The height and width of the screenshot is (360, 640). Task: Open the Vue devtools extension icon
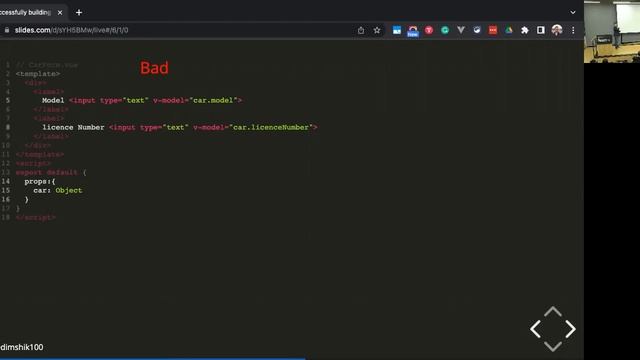[x=461, y=30]
